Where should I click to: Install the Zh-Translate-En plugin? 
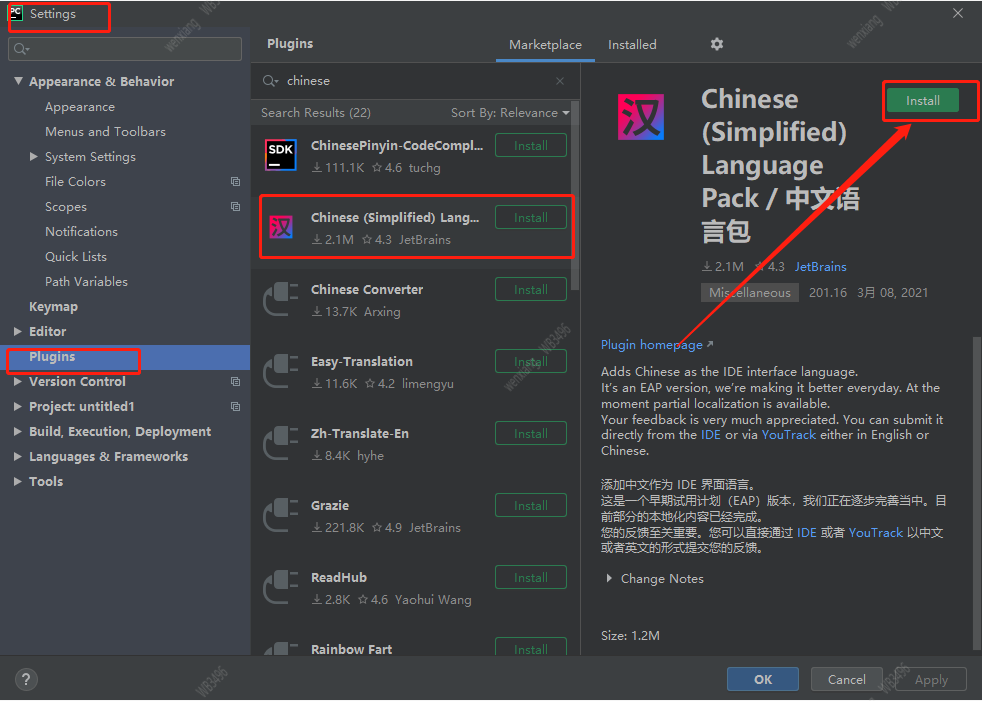(530, 434)
